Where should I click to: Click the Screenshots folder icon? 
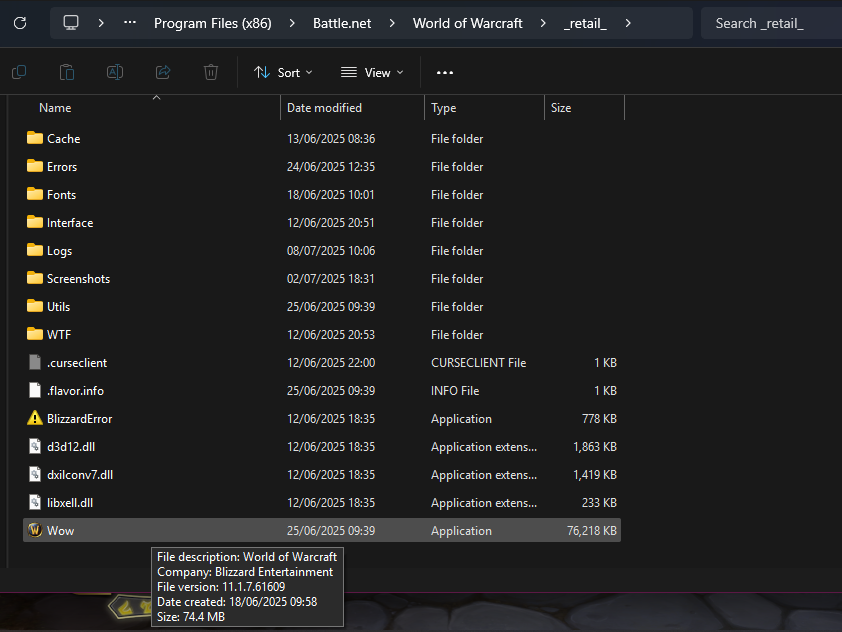coord(35,278)
